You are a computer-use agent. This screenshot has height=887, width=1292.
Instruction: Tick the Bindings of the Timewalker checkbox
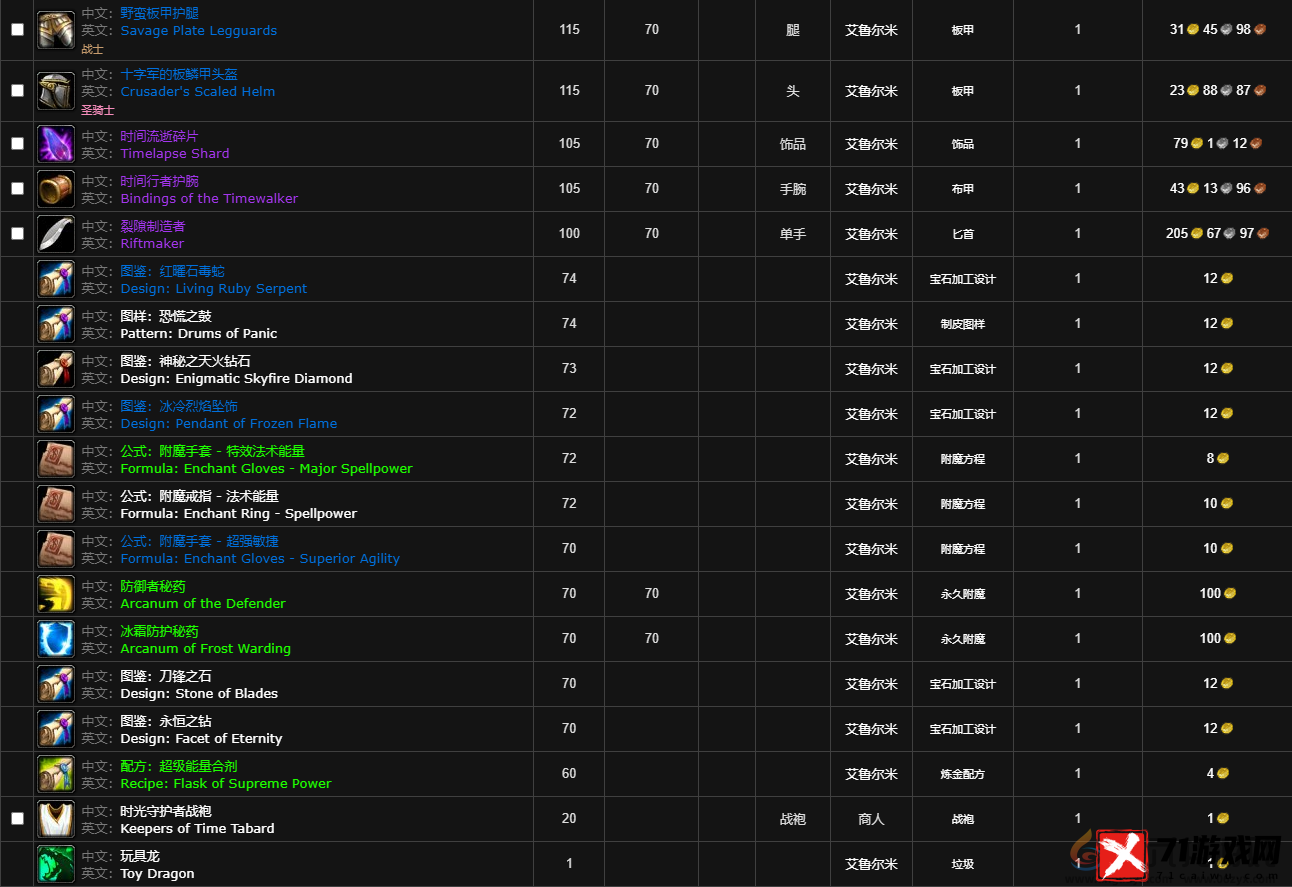17,188
